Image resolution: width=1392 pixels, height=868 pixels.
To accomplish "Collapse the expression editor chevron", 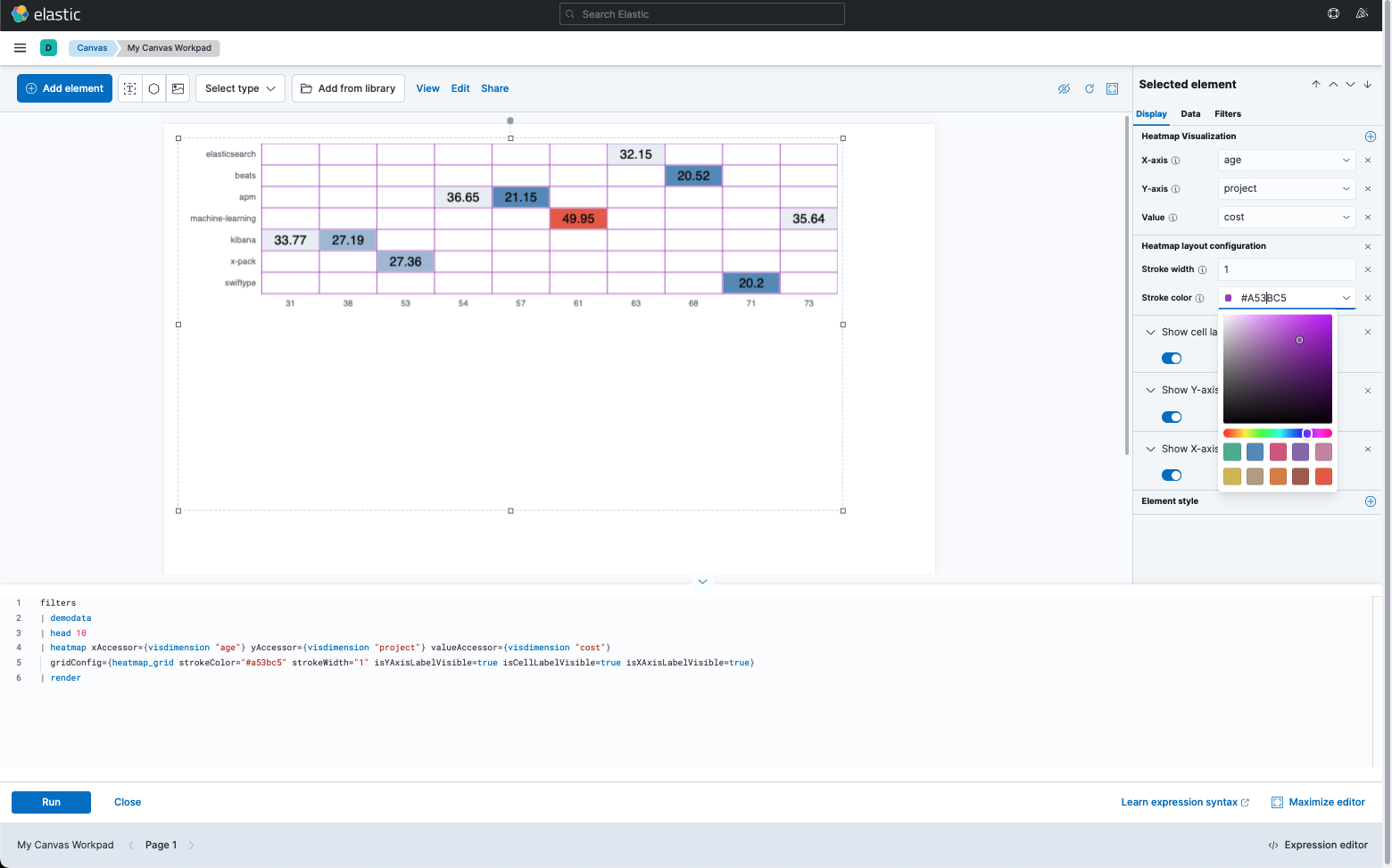I will tap(702, 582).
